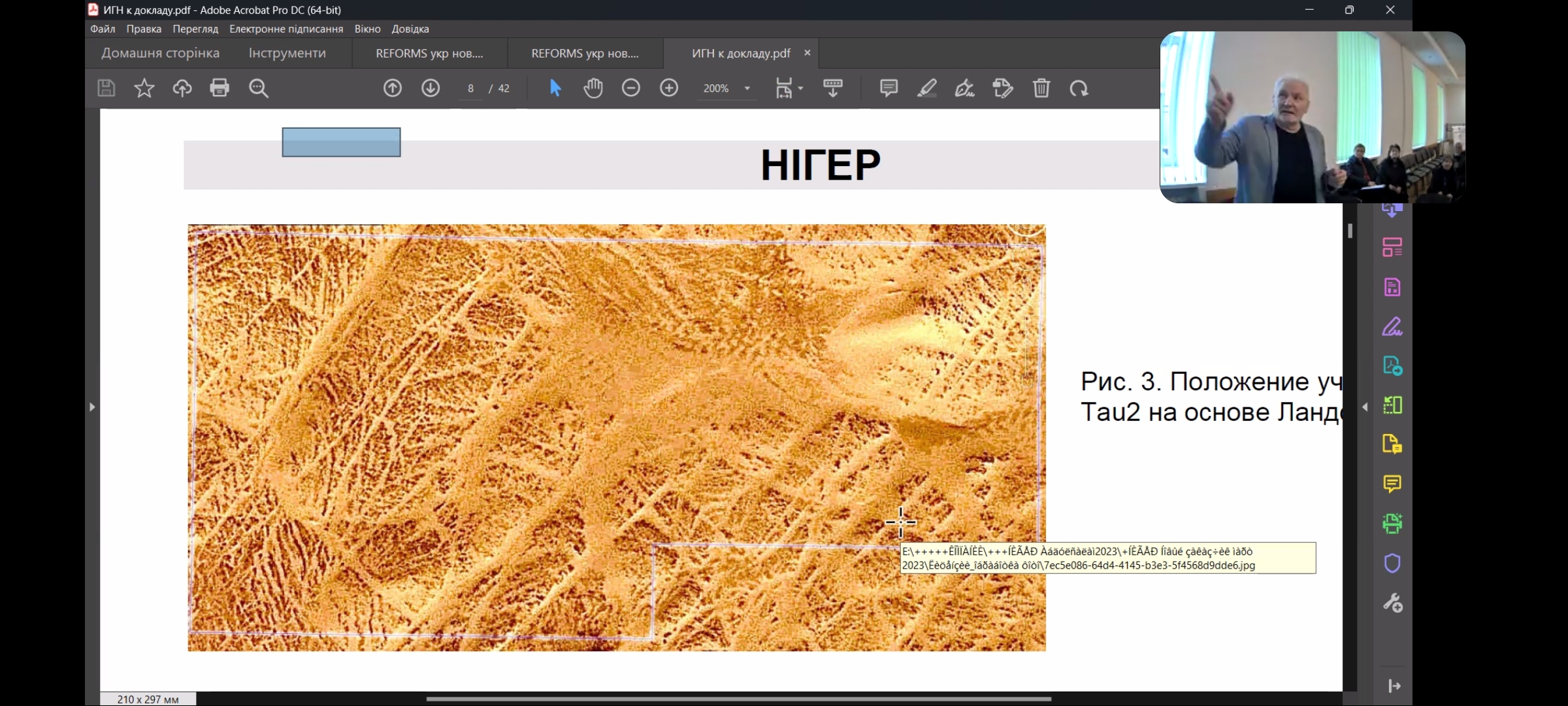Activate the Hand pan tool
Screen dimensions: 1568x706
click(x=593, y=88)
